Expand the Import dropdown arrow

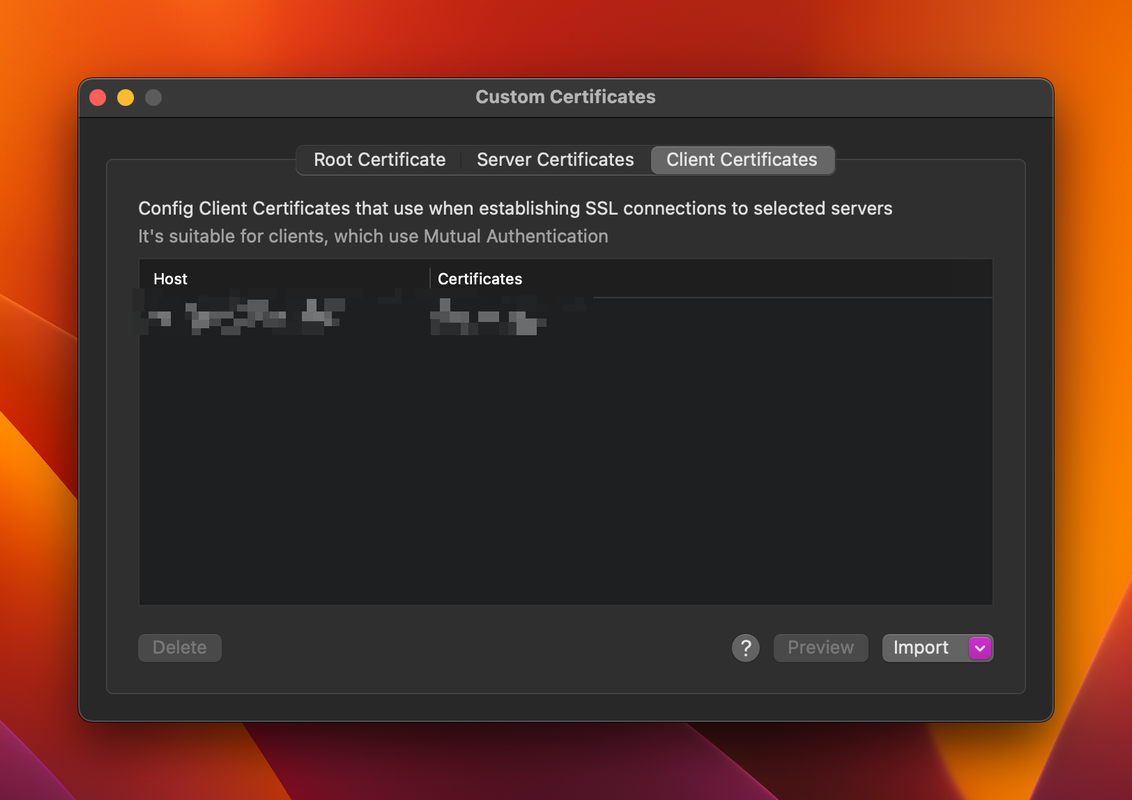coord(980,648)
